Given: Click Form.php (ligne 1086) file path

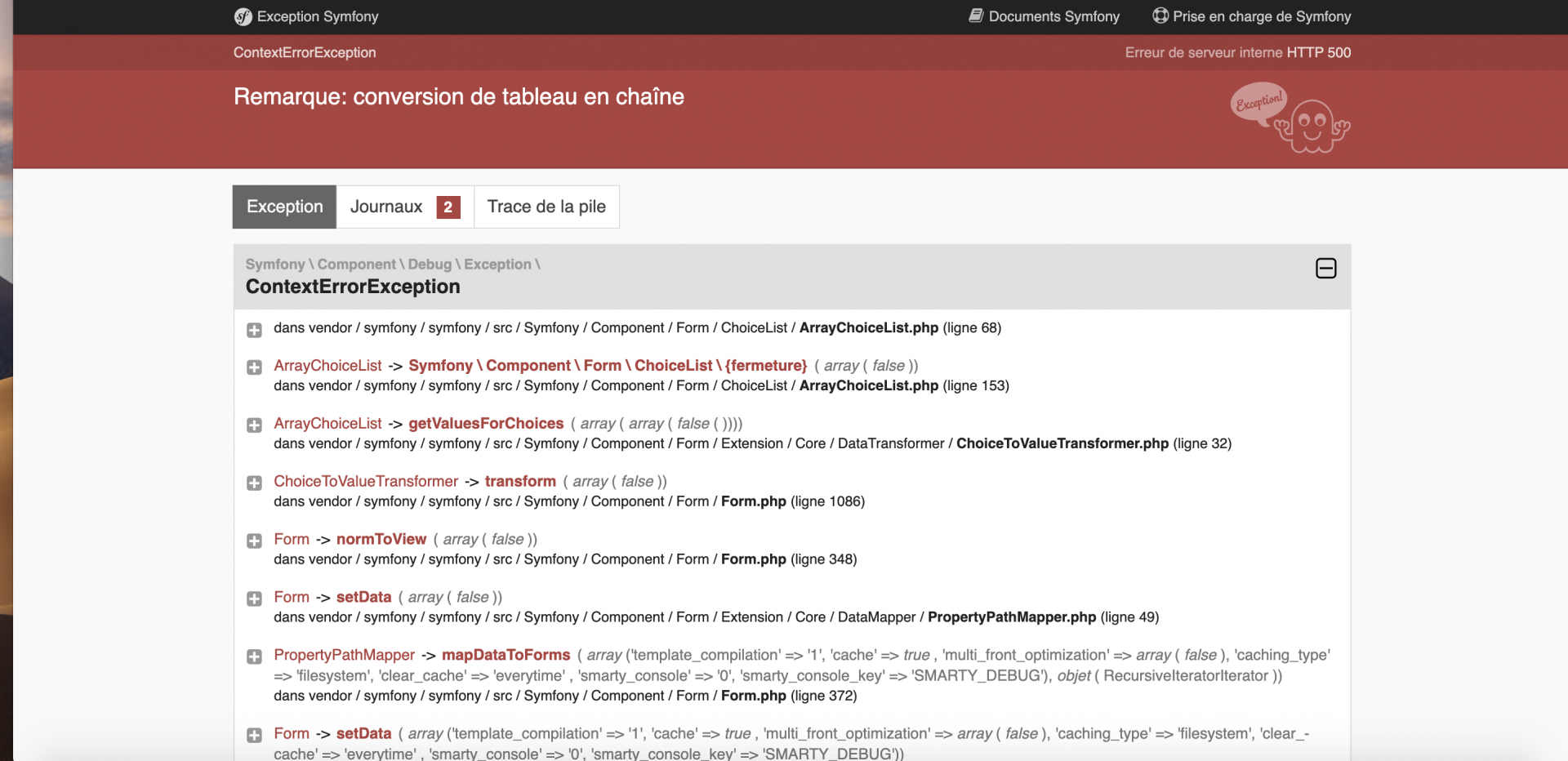Looking at the screenshot, I should pos(569,501).
